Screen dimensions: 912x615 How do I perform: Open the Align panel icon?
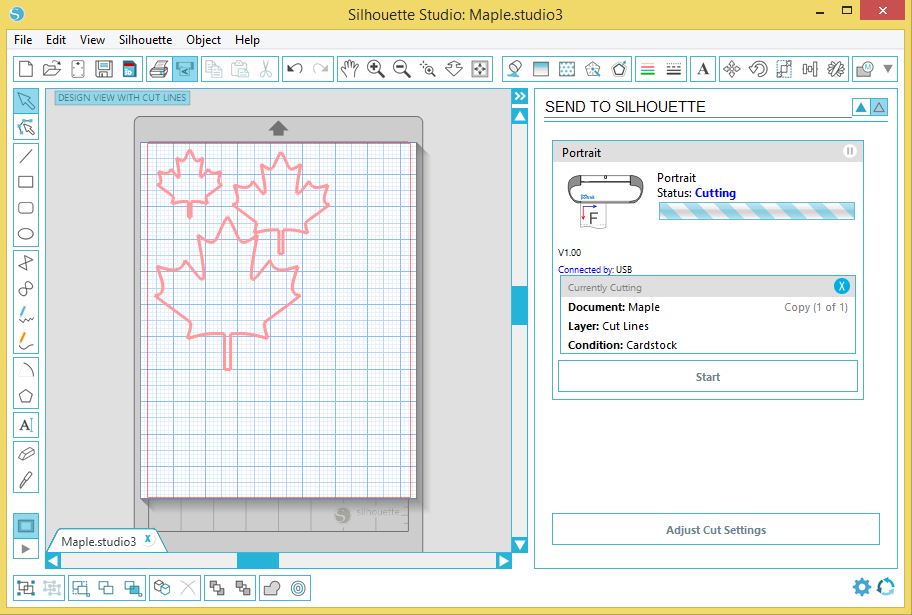point(810,69)
